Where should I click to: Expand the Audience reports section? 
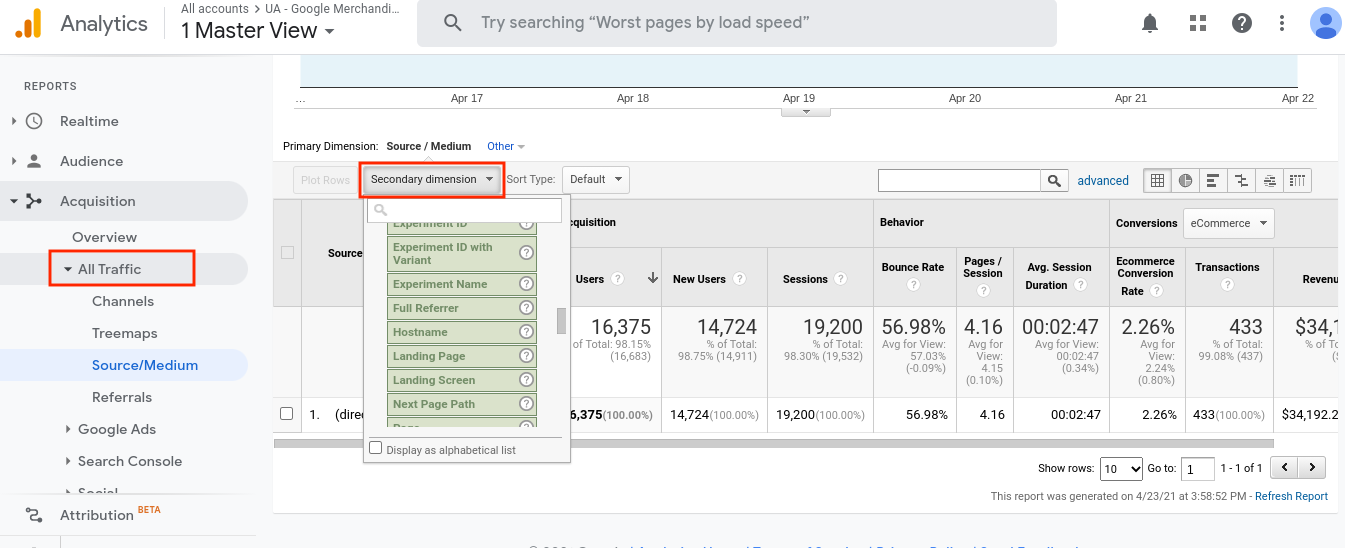[x=14, y=161]
